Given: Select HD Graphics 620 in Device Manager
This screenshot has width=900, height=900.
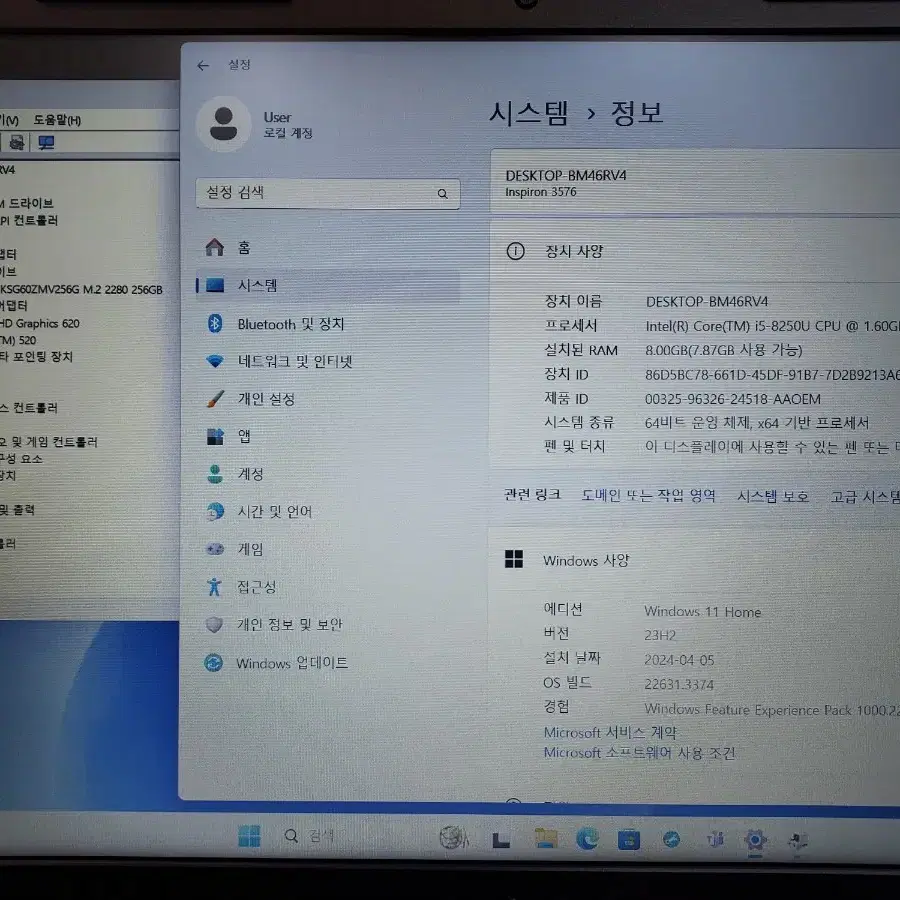Looking at the screenshot, I should (x=40, y=324).
